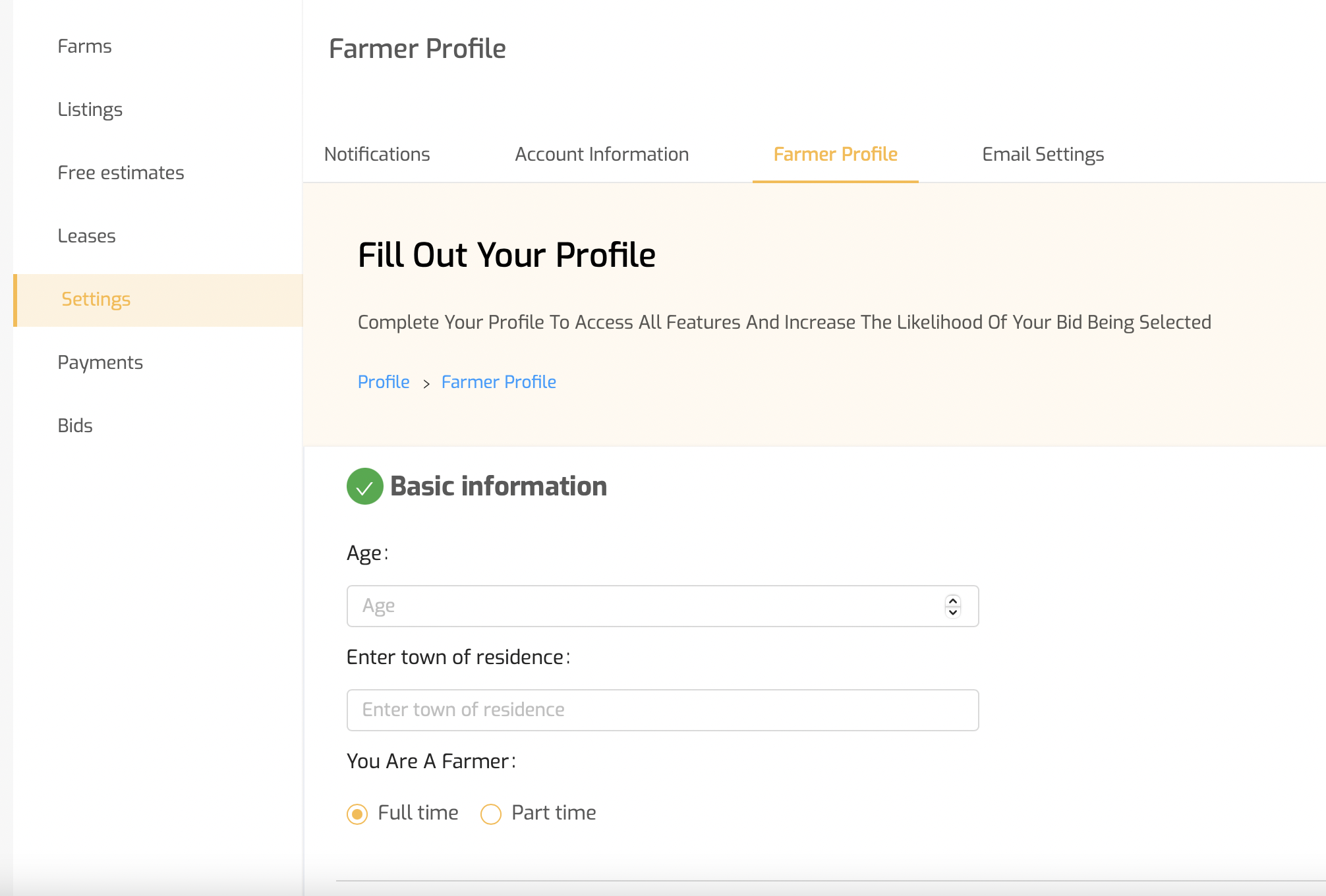Go to Leases in the sidebar
1326x896 pixels.
(87, 236)
